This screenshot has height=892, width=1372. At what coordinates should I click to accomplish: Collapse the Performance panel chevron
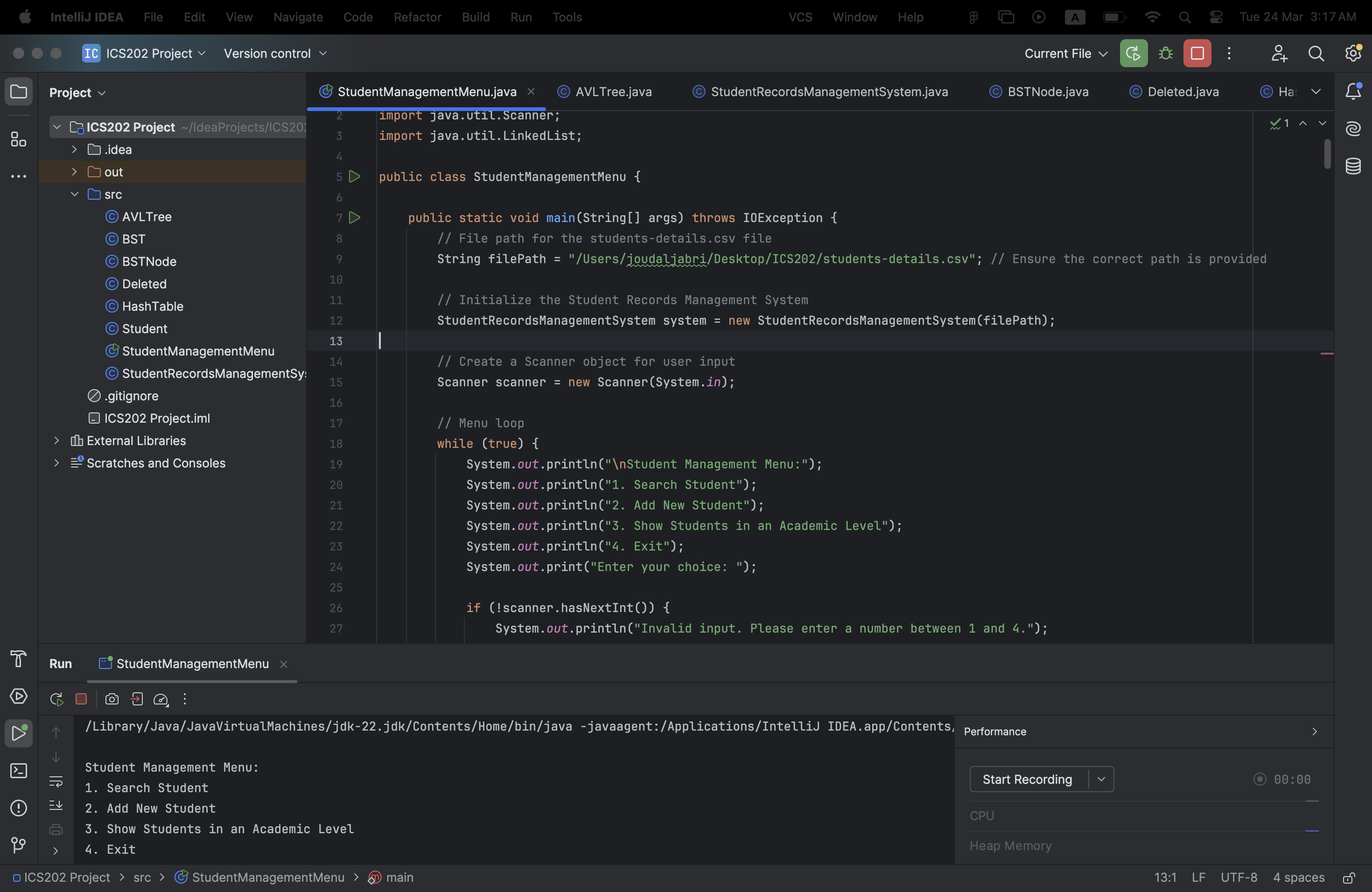click(1314, 731)
